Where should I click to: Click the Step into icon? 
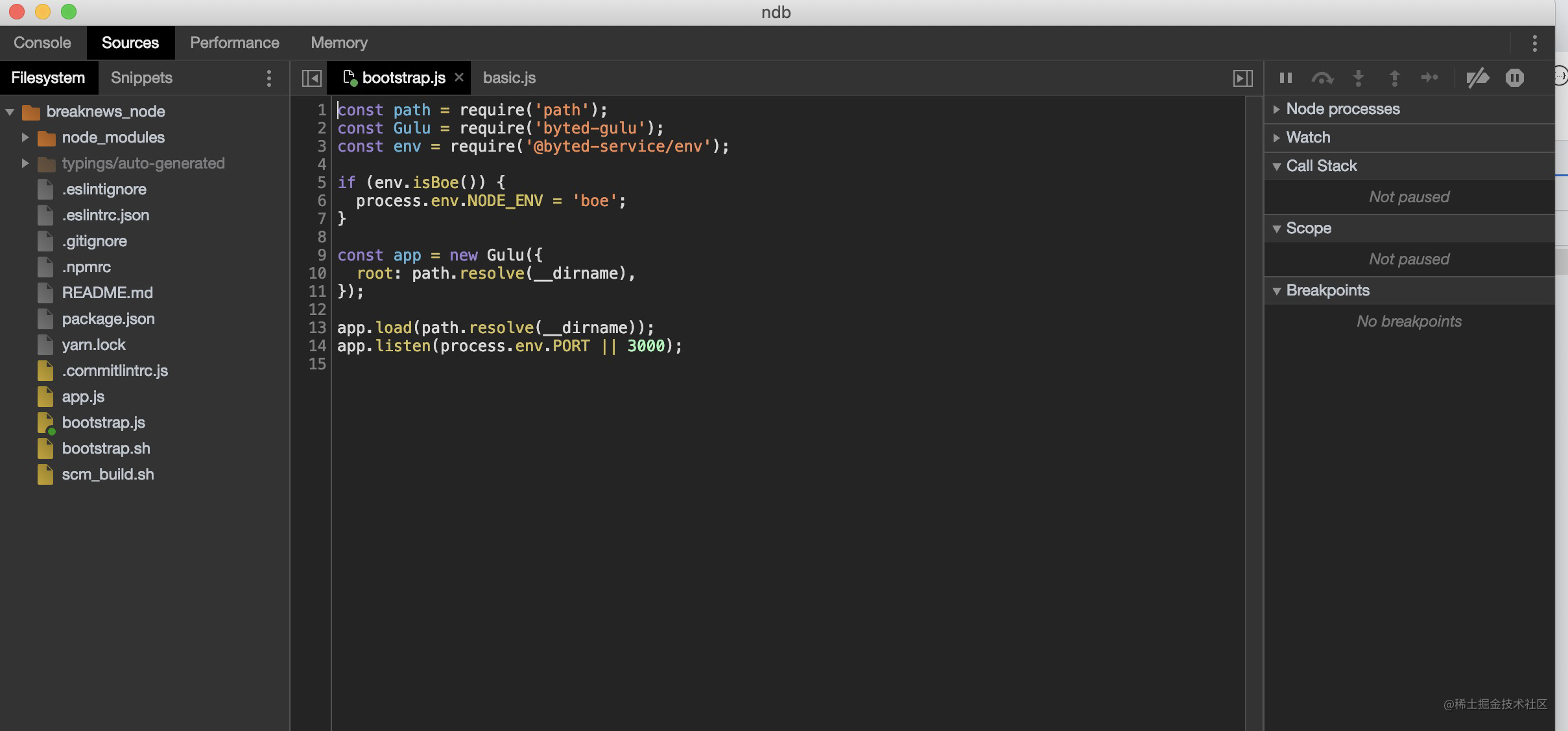[x=1359, y=78]
